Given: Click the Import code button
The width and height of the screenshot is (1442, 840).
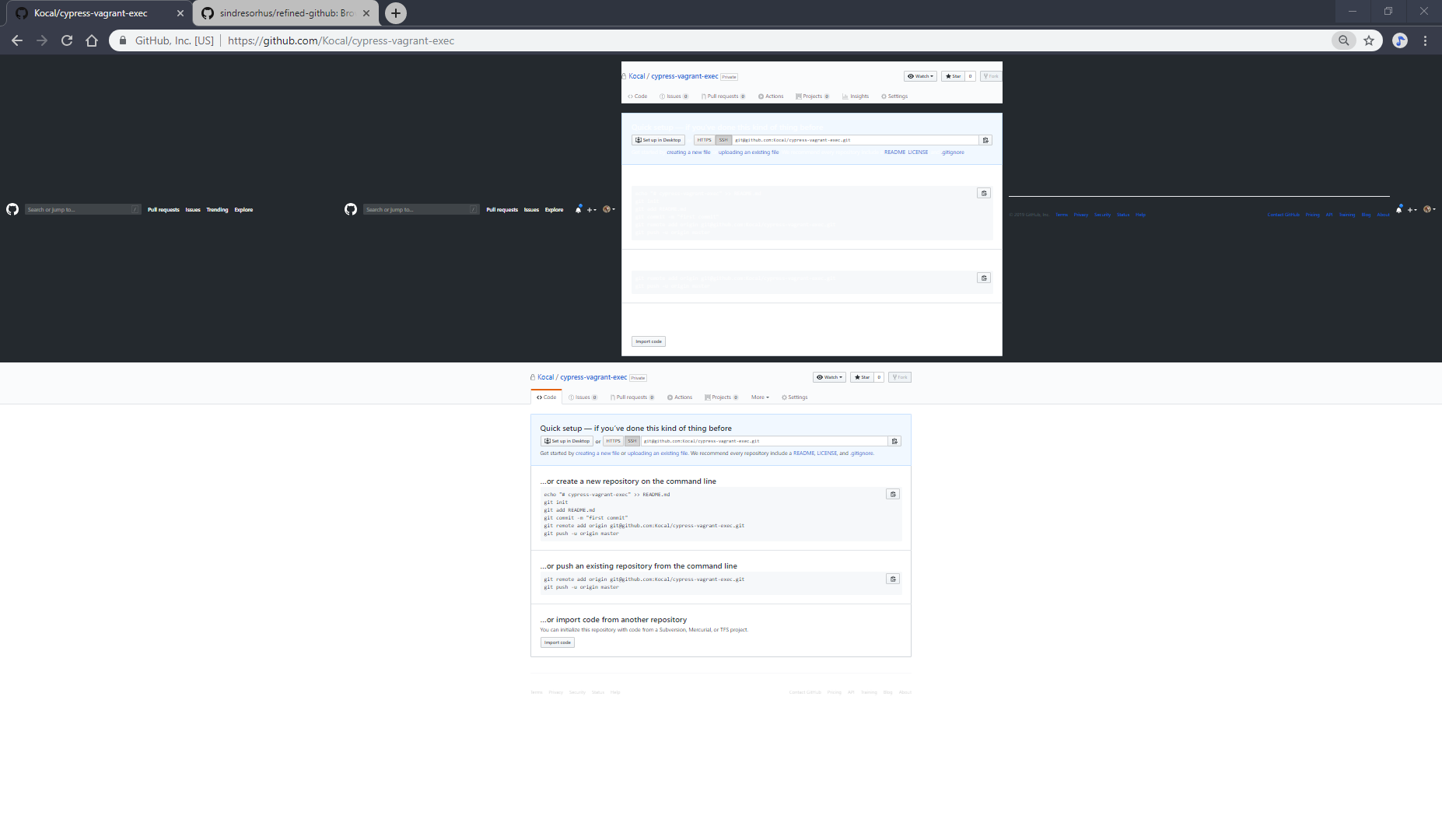Looking at the screenshot, I should pos(557,642).
